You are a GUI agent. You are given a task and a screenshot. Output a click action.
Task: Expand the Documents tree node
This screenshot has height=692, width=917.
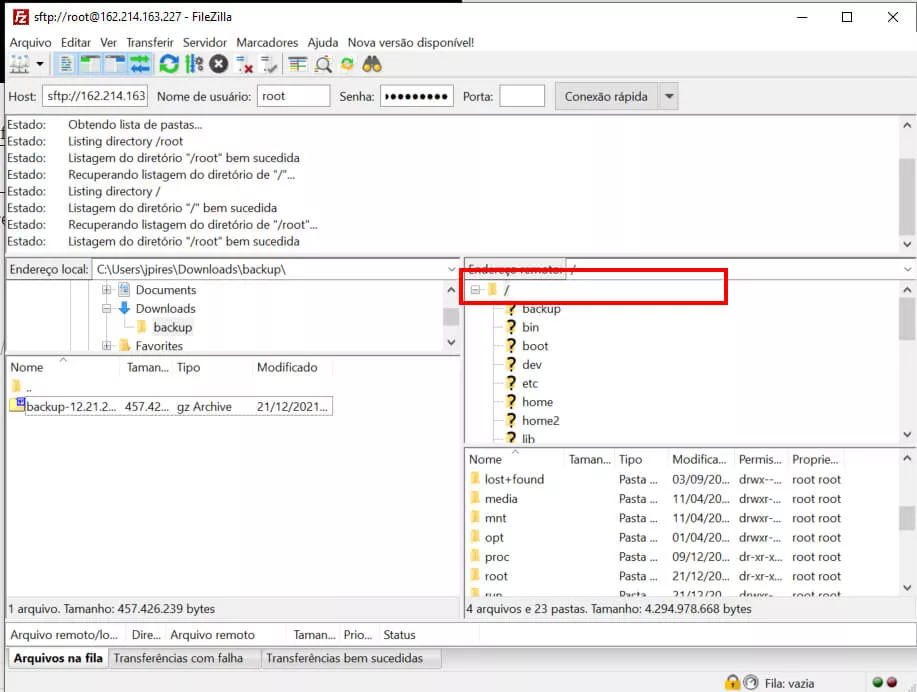click(x=106, y=290)
